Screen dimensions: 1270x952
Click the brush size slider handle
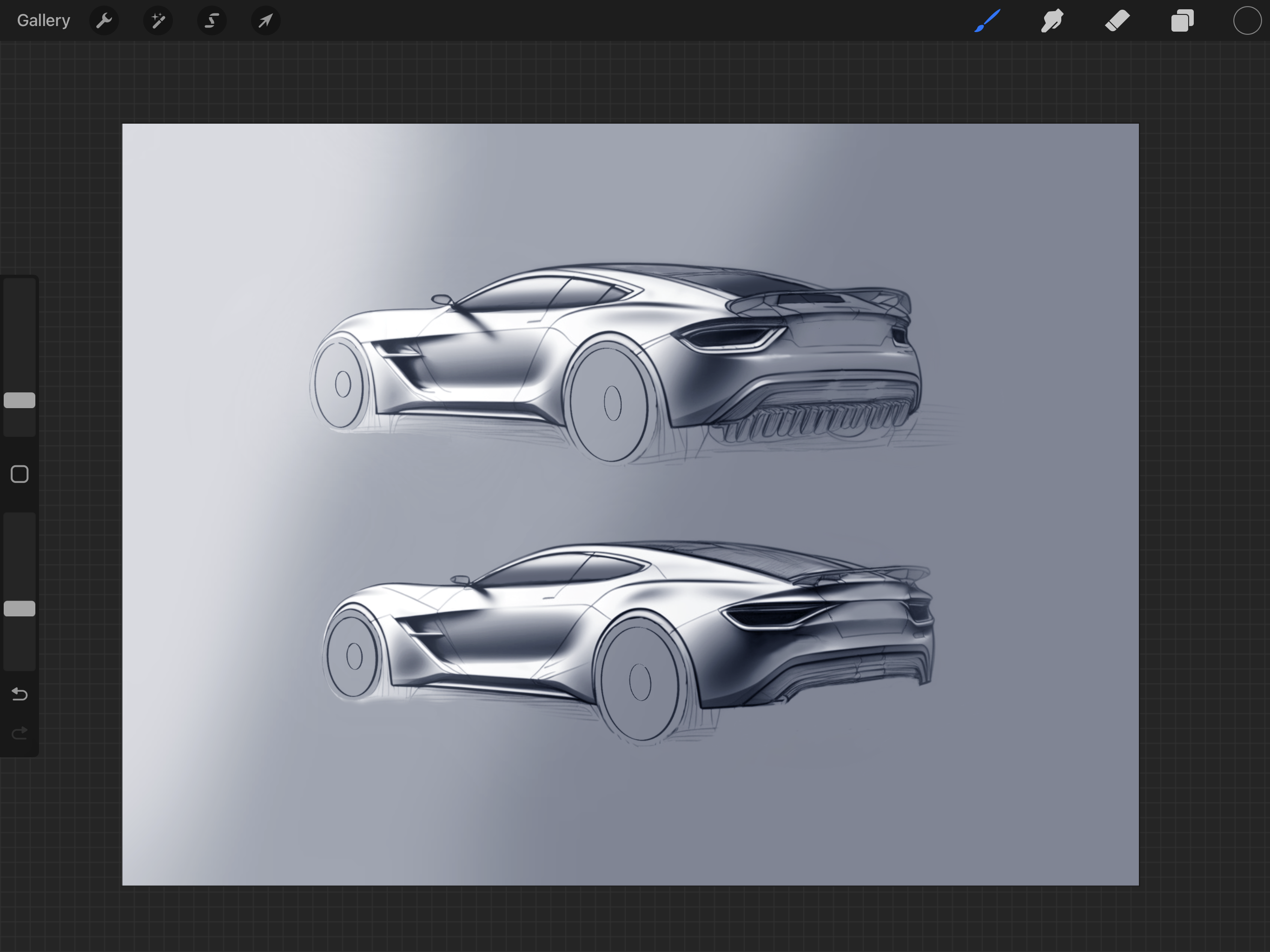click(20, 400)
